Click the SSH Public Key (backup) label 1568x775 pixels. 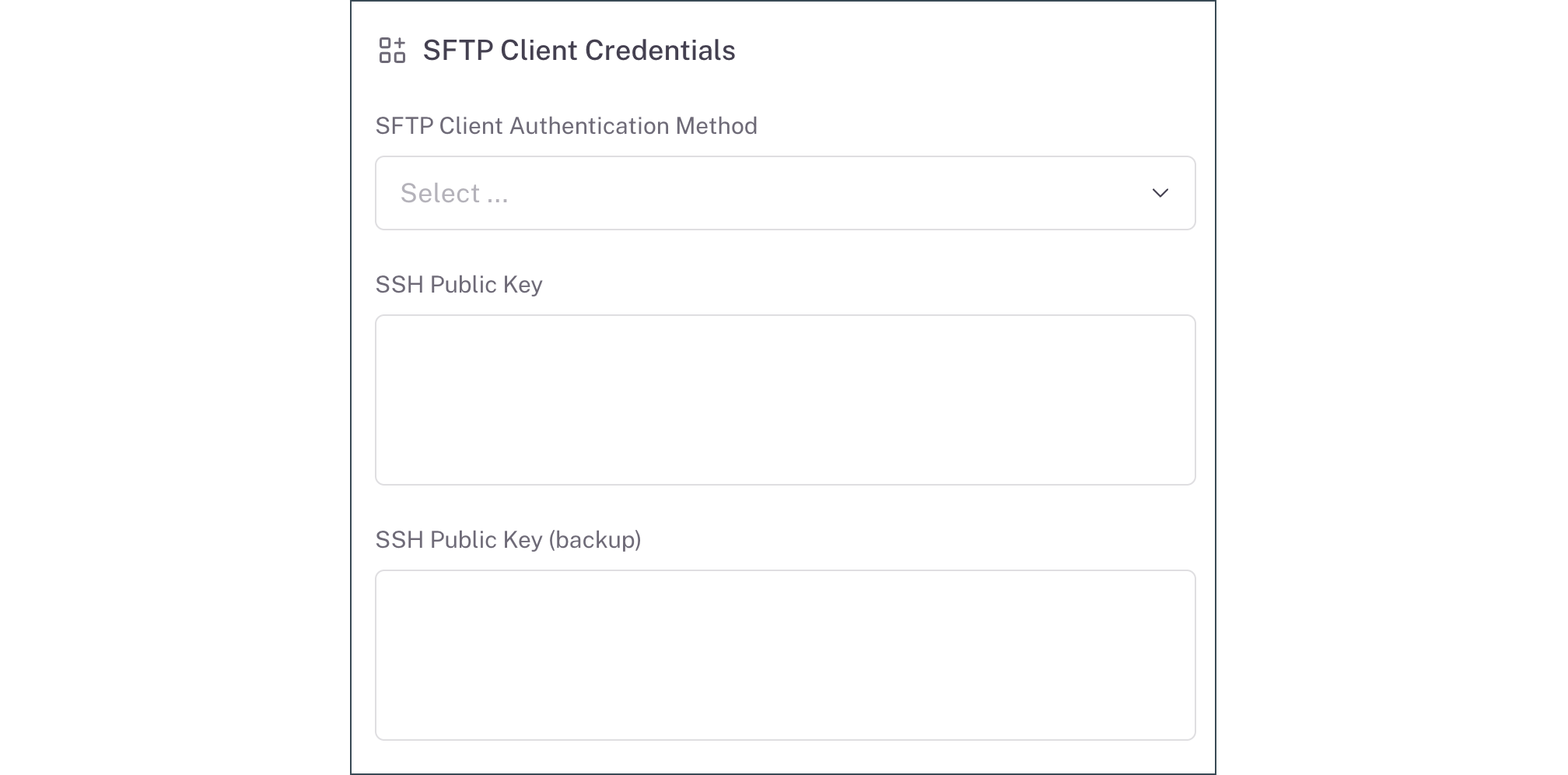[x=509, y=539]
